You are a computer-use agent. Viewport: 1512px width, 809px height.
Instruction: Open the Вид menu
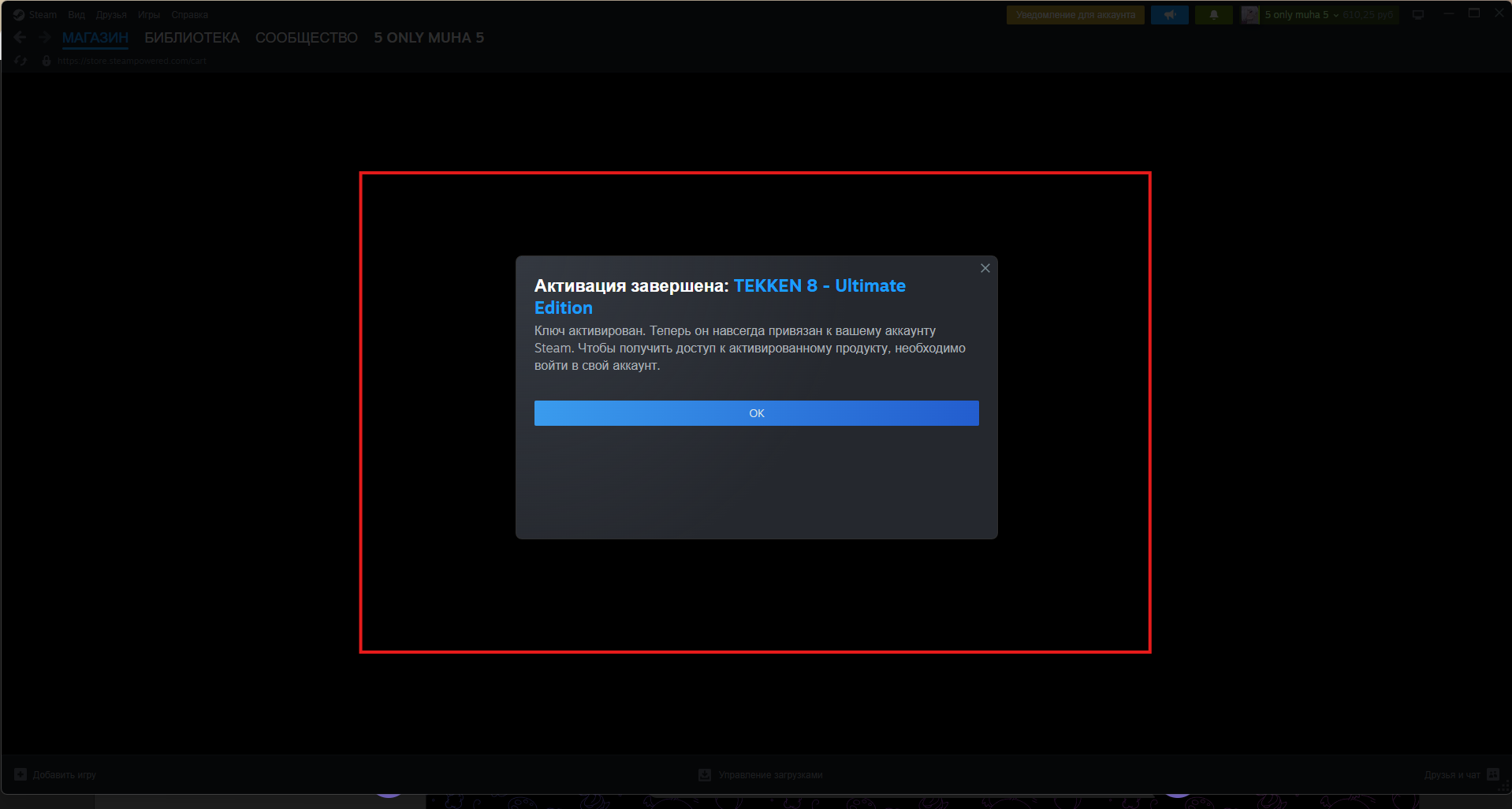pos(76,15)
